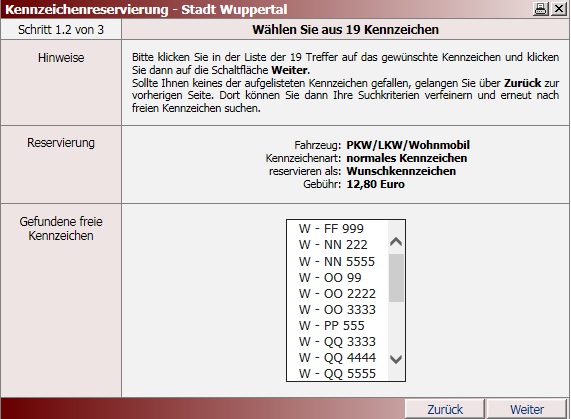571x419 pixels.
Task: Select plate W - PP 555
Action: [338, 325]
